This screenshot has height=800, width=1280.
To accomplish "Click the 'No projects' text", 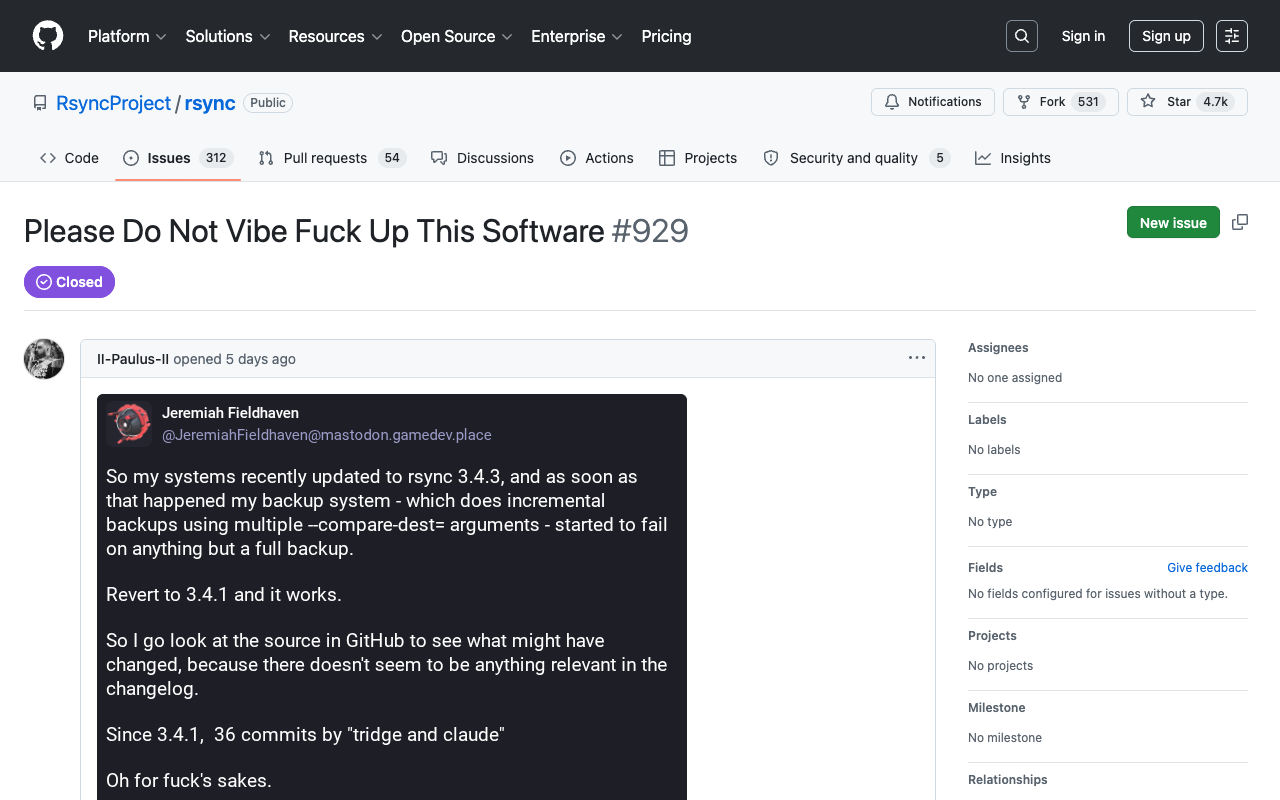I will (1000, 666).
